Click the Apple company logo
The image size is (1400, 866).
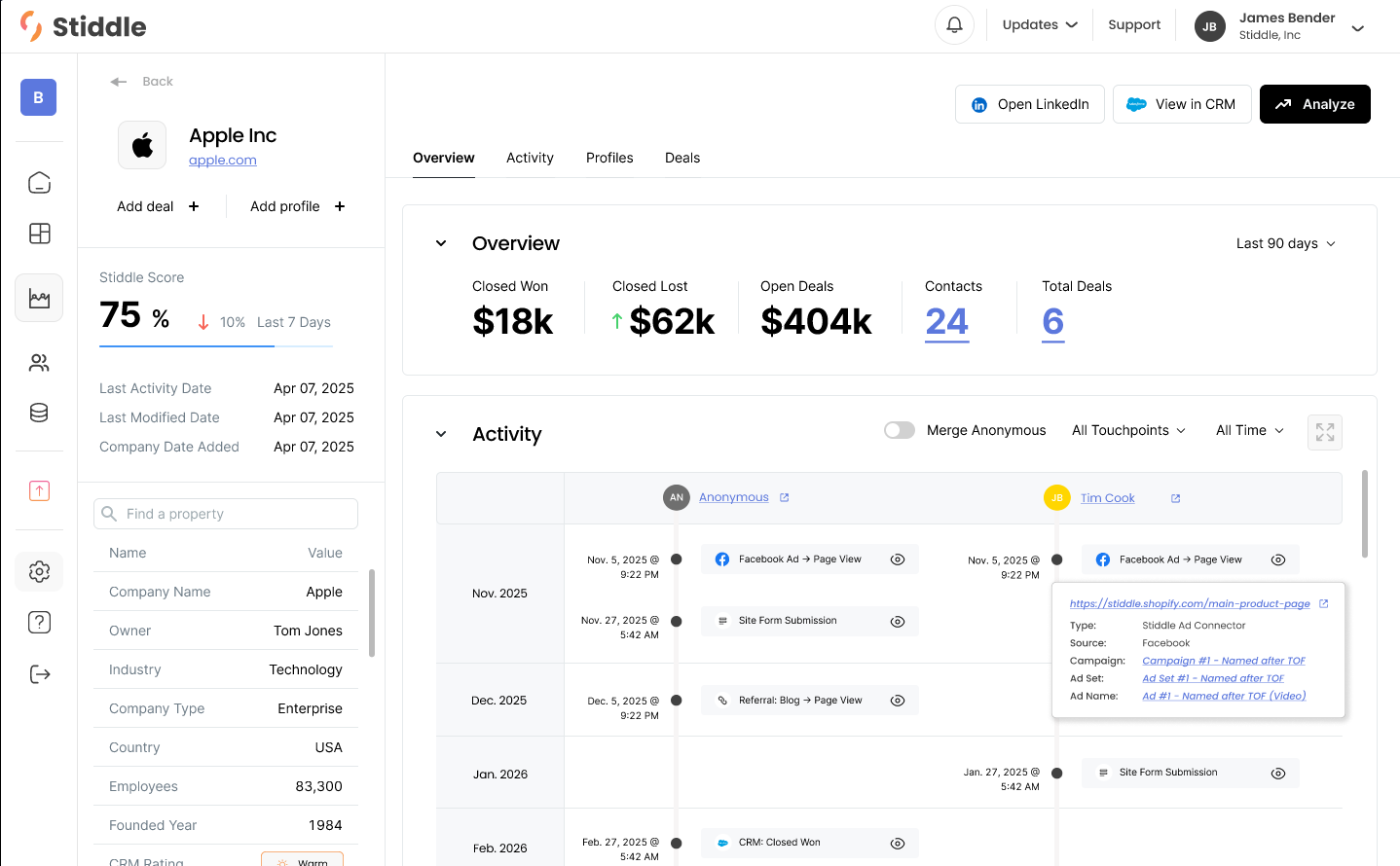[142, 146]
